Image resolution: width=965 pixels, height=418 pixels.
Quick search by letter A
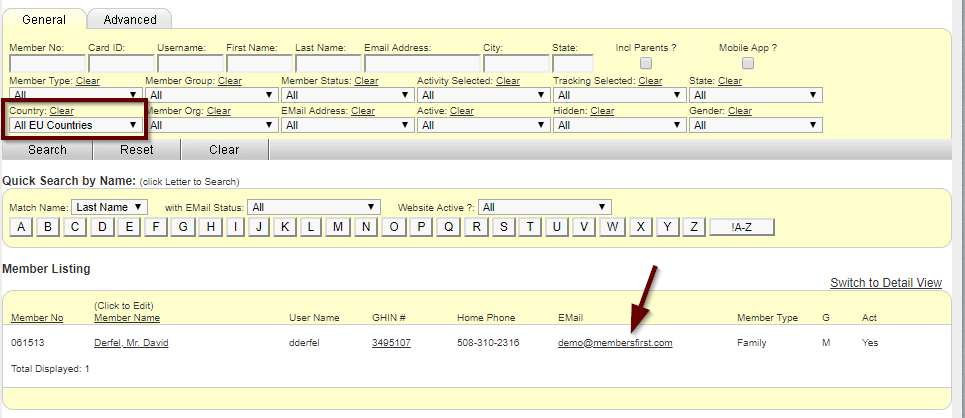[x=21, y=227]
